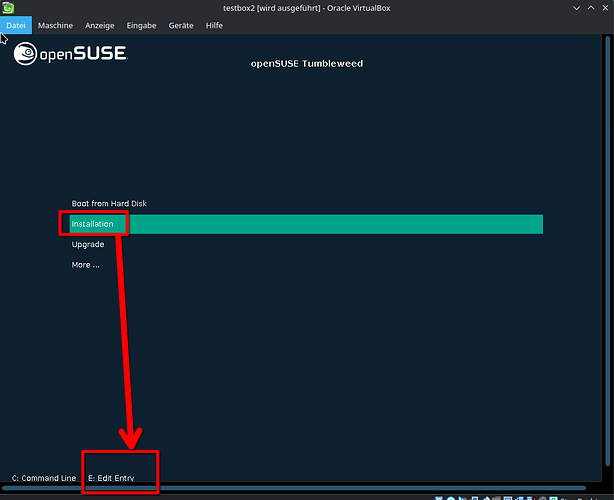Open the Anzeige menu
This screenshot has height=500, width=614.
[x=98, y=25]
